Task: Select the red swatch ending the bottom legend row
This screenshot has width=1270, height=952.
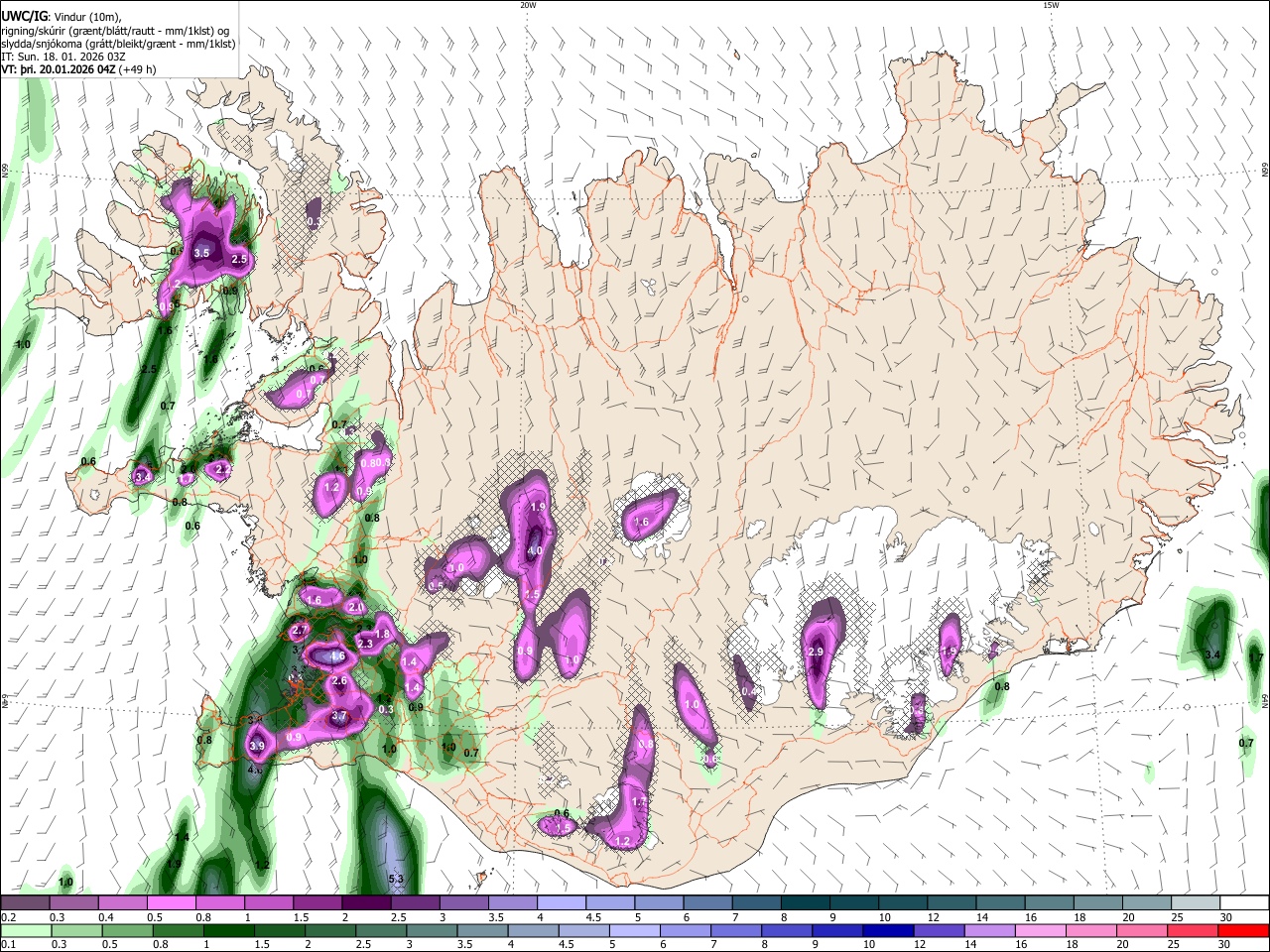Action: coord(1244,930)
